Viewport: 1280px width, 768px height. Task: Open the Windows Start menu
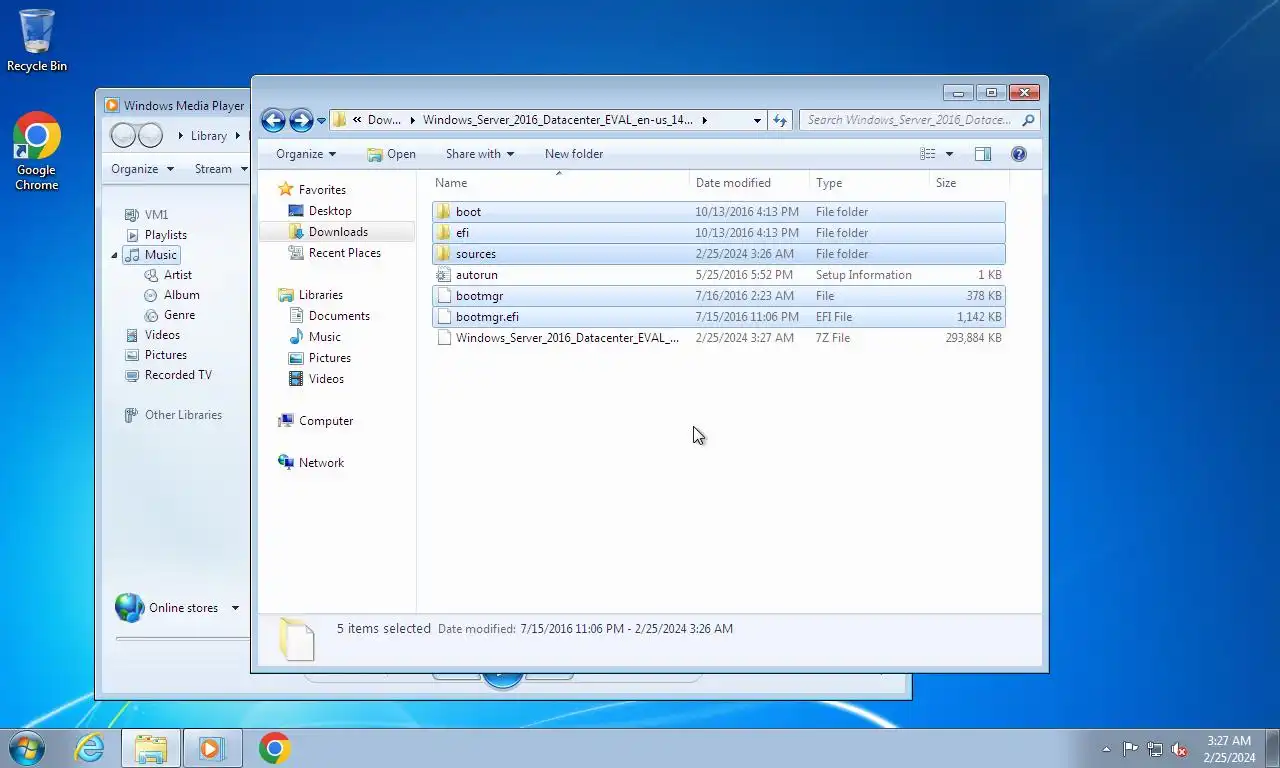coord(25,748)
